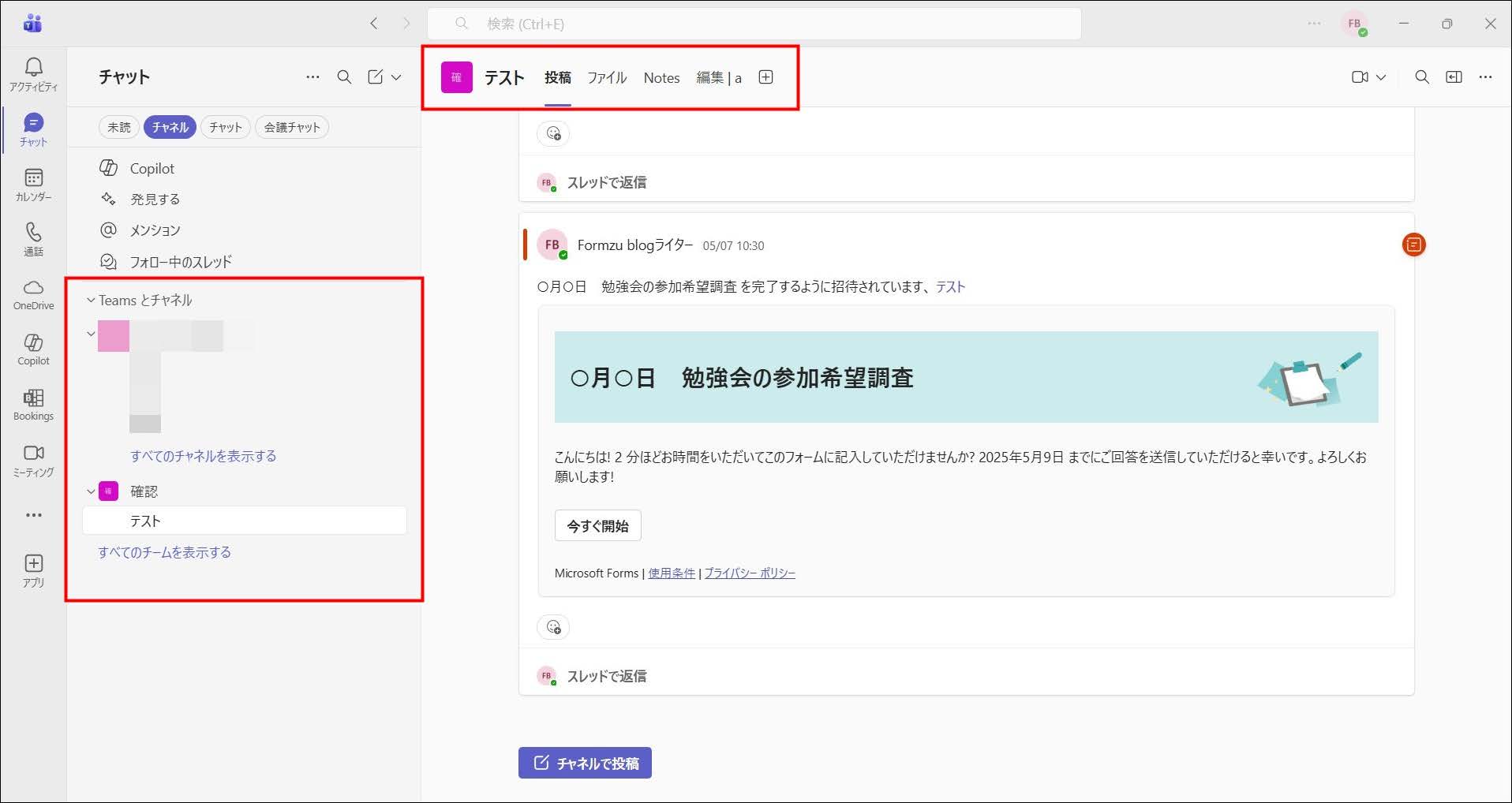Collapse the 確認 team tree
Image resolution: width=1512 pixels, height=803 pixels.
click(91, 491)
